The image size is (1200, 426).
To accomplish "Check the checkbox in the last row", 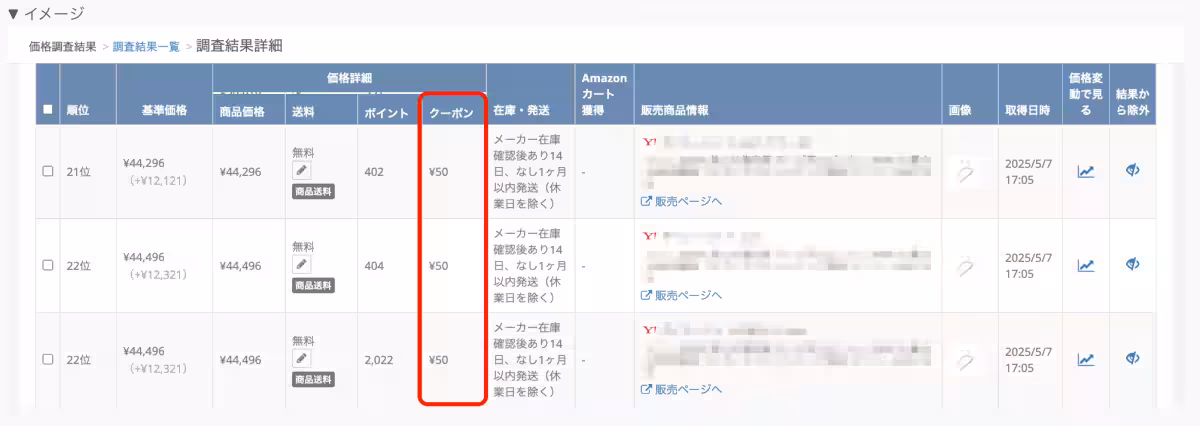I will (48, 359).
